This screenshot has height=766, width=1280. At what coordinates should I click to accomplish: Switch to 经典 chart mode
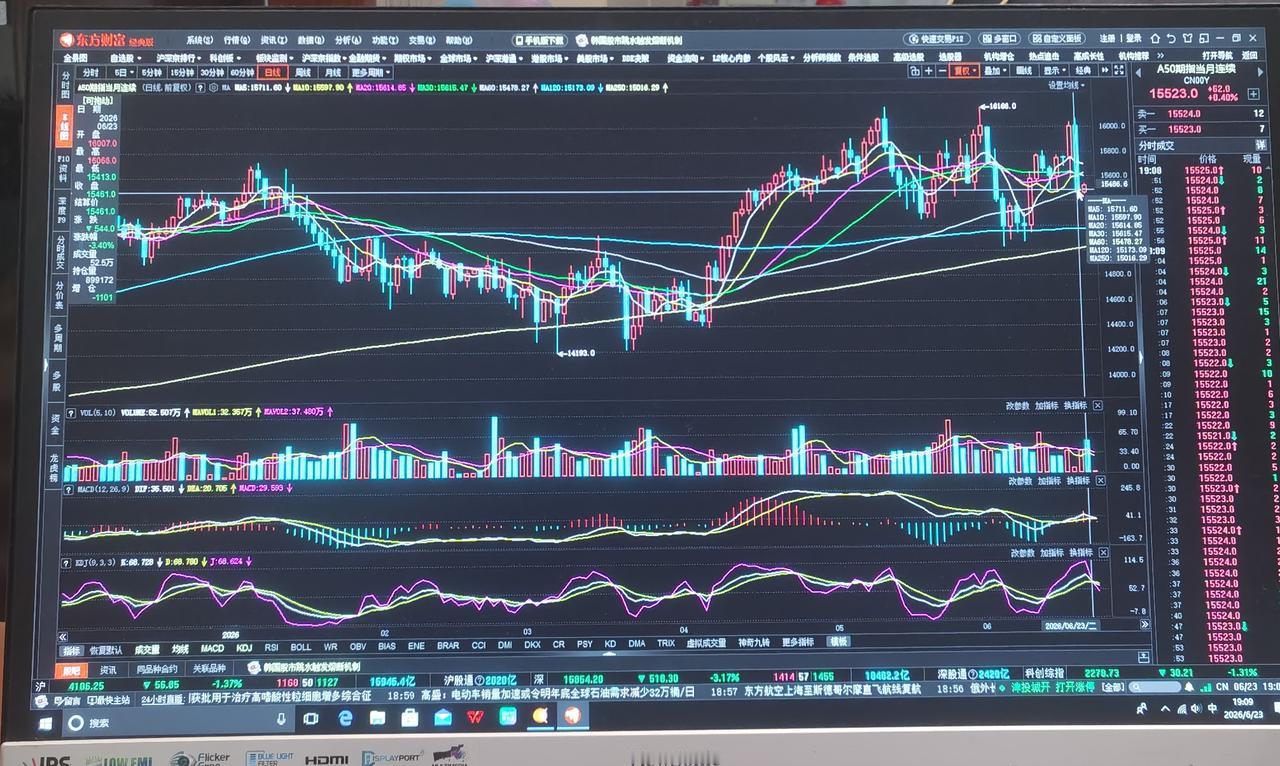point(1083,70)
